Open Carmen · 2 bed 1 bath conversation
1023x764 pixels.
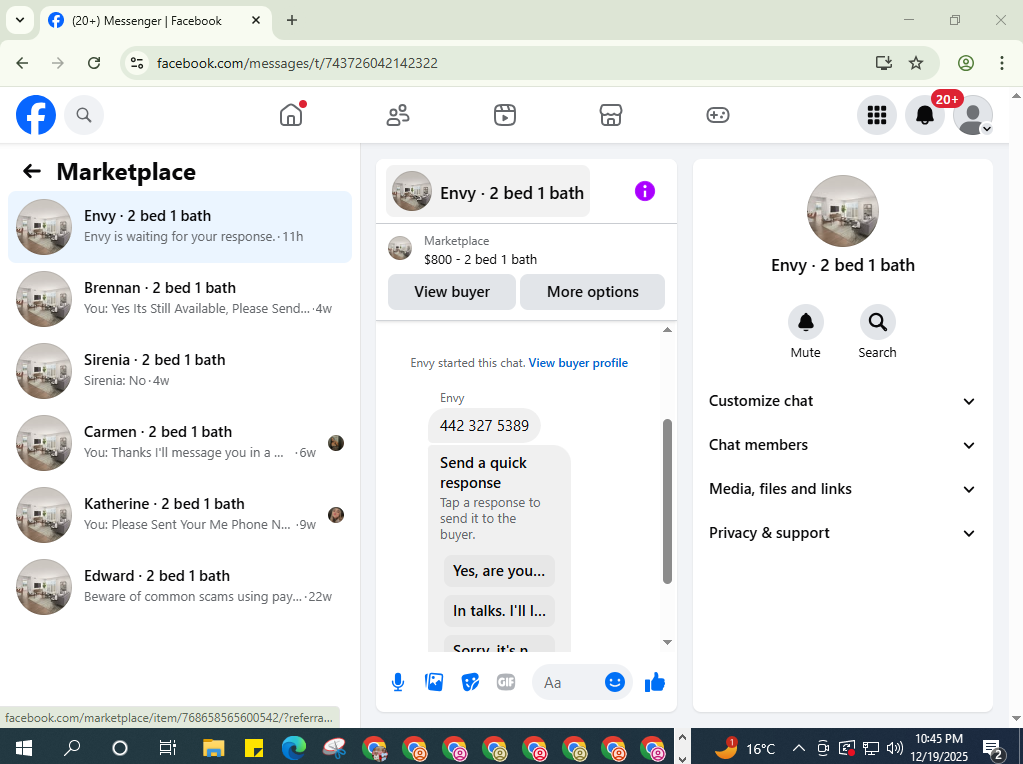180,443
